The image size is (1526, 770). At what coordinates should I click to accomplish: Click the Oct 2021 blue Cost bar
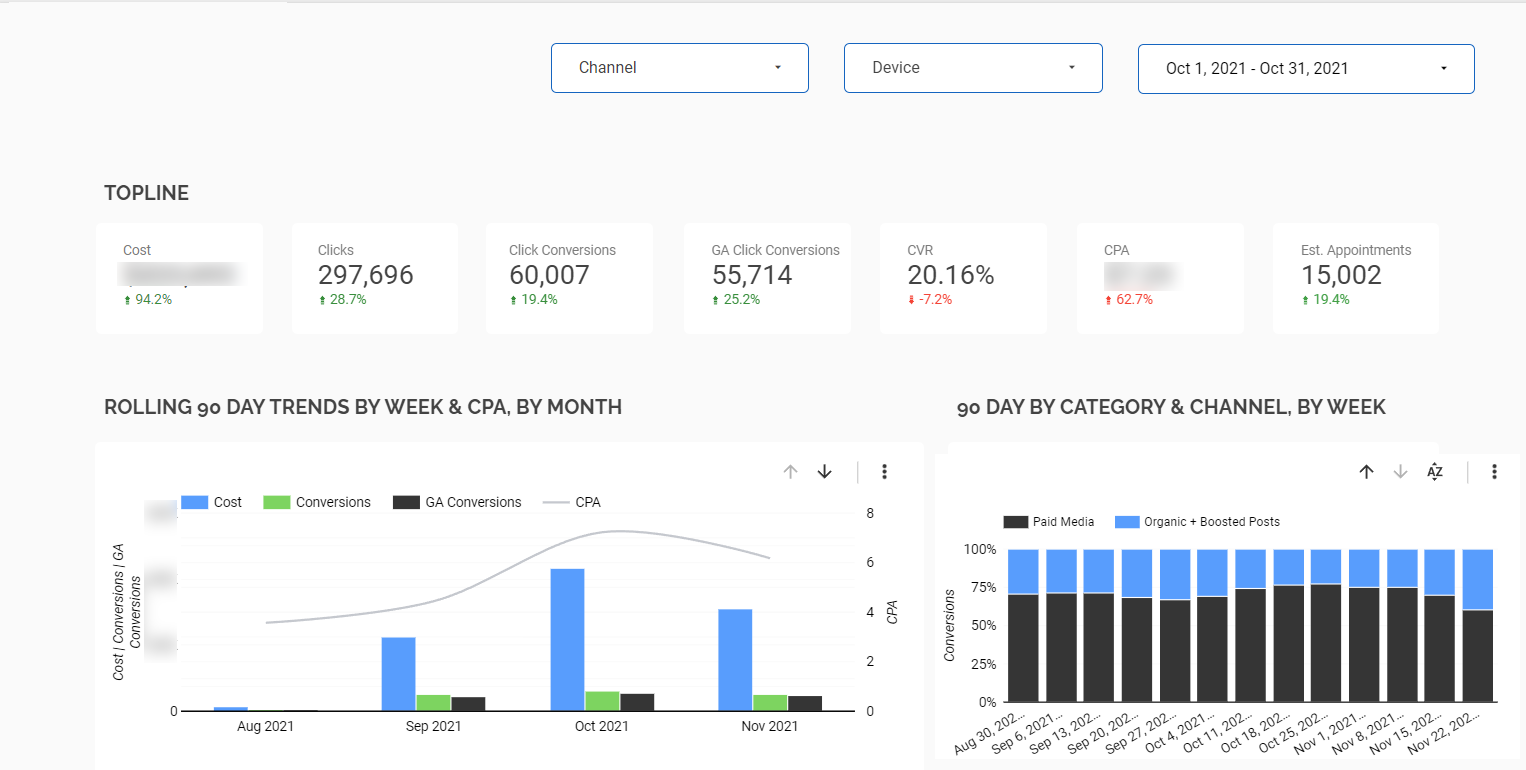567,640
